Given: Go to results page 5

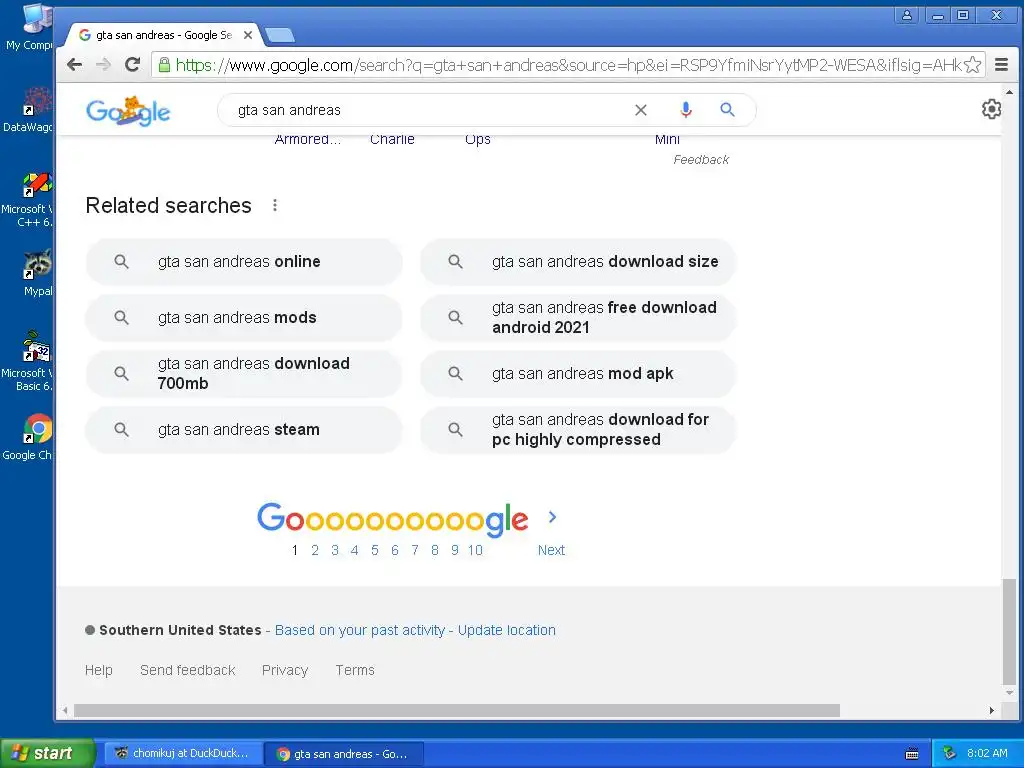Looking at the screenshot, I should click(375, 551).
